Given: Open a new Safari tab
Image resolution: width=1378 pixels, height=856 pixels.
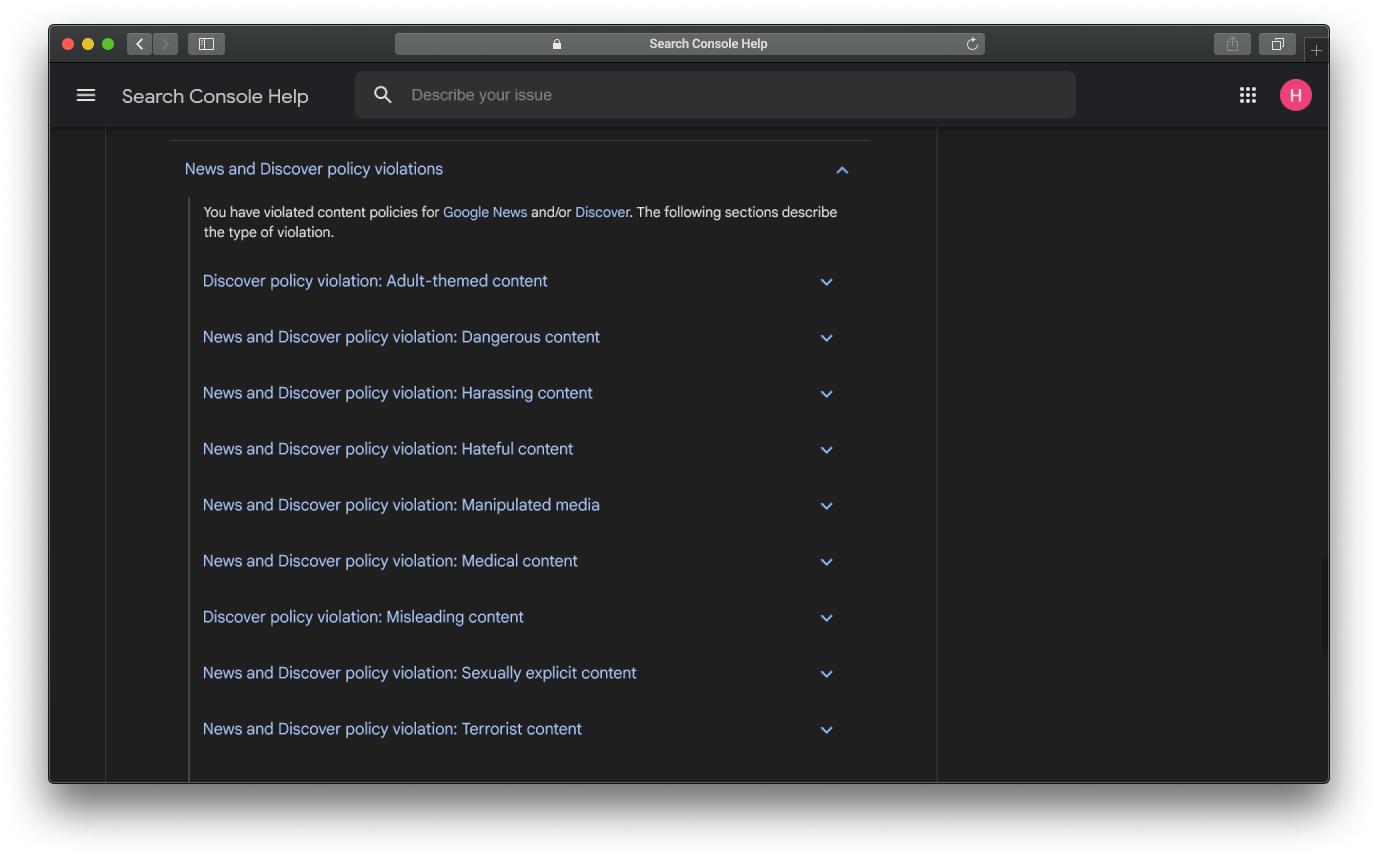Looking at the screenshot, I should pos(1316,49).
